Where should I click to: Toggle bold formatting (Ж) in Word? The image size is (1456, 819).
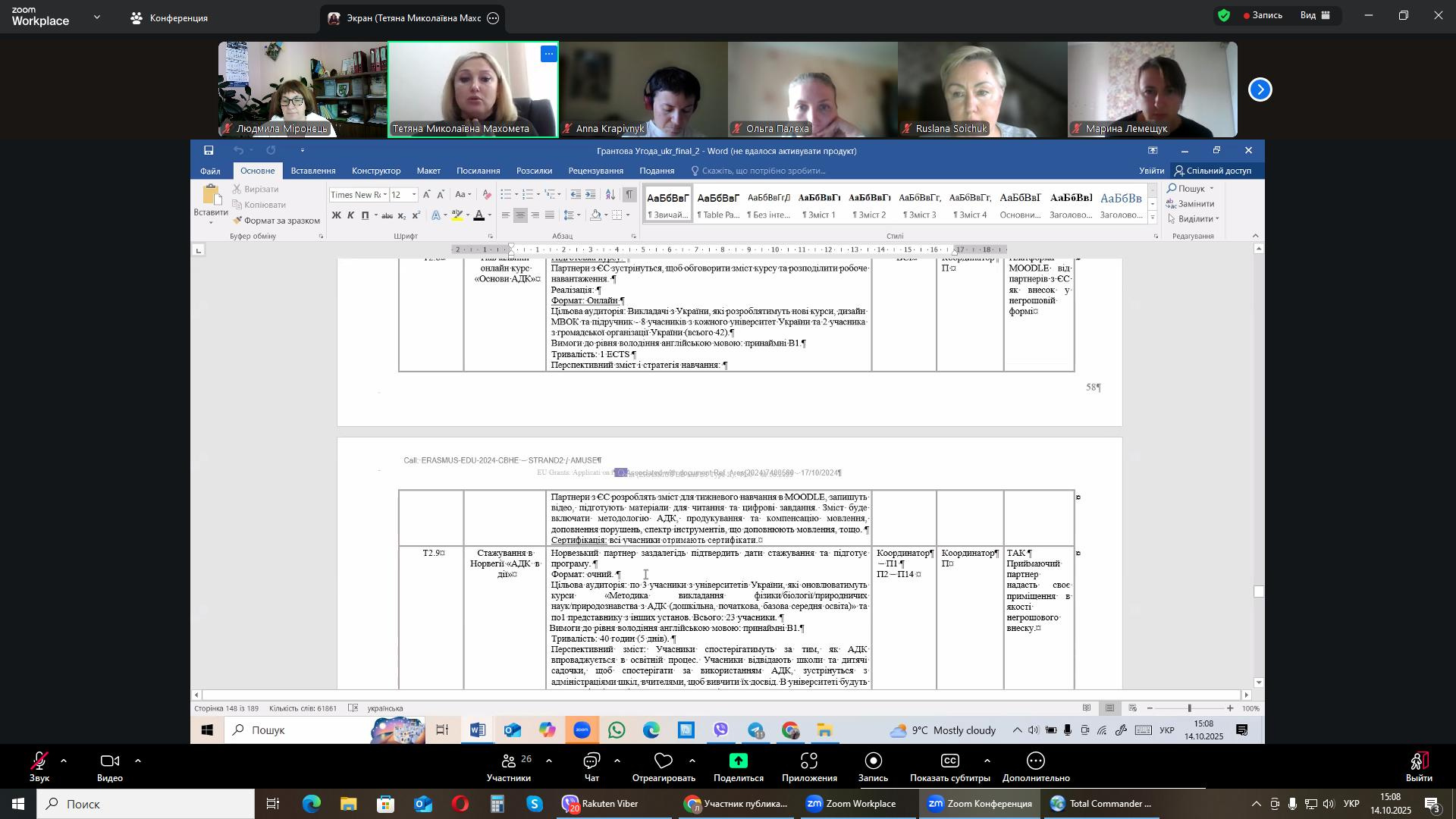click(336, 216)
